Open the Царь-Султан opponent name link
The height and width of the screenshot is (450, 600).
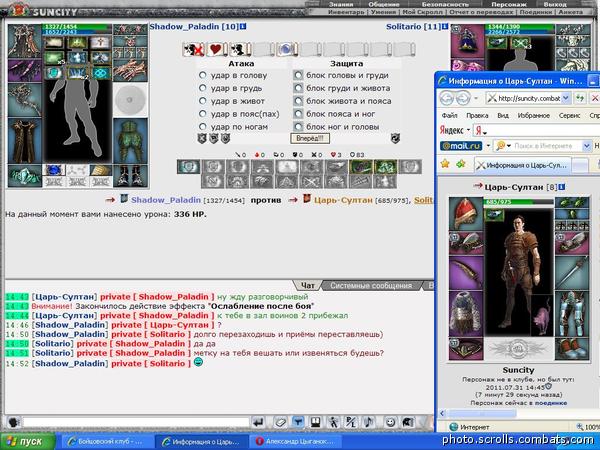click(x=343, y=200)
